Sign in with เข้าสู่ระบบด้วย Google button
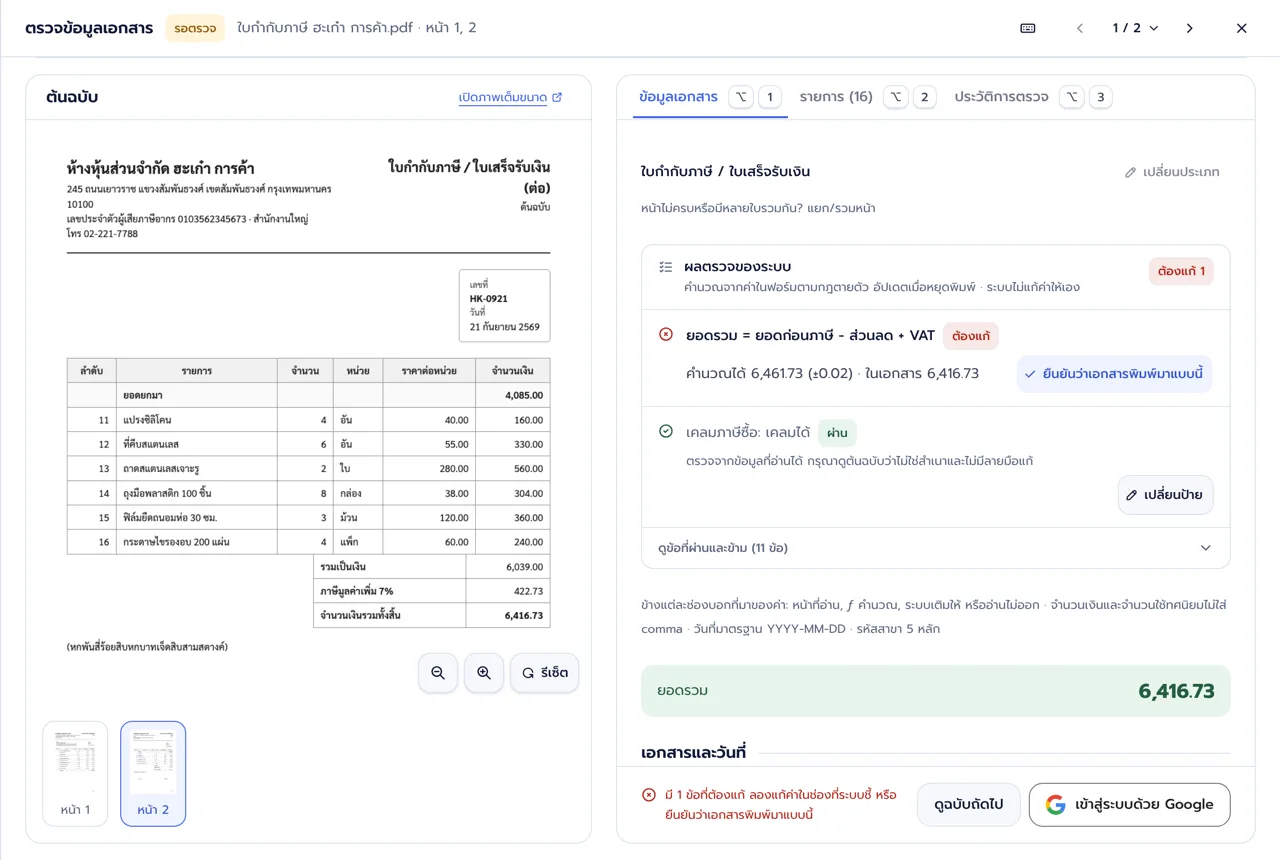Screen dimensions: 1280x860 pyautogui.click(x=1129, y=805)
